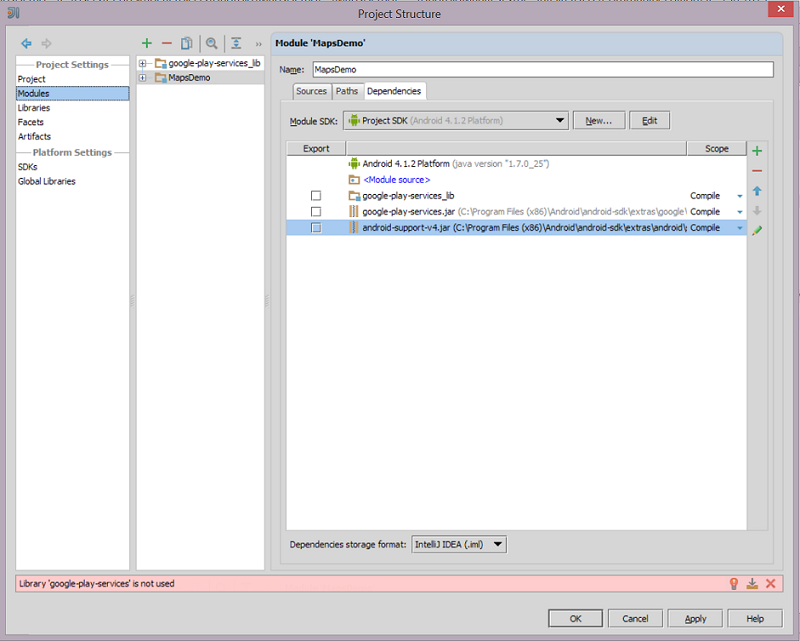The height and width of the screenshot is (641, 800).
Task: Move selected dependency up
Action: coord(757,191)
